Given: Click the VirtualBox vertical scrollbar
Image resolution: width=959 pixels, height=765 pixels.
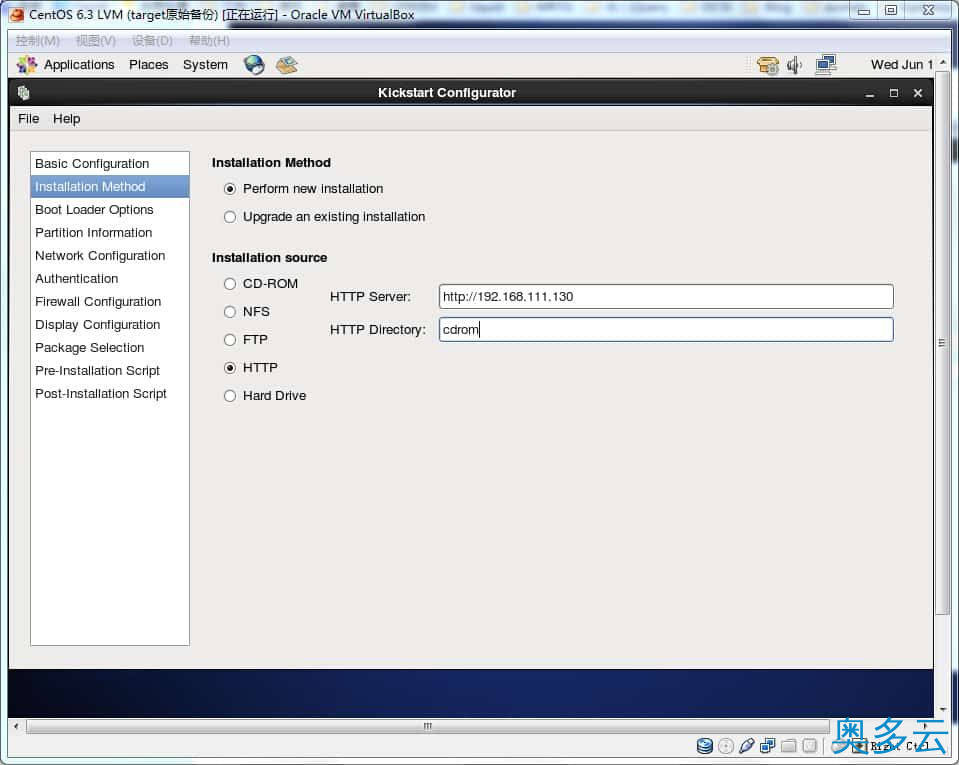Looking at the screenshot, I should coord(942,342).
